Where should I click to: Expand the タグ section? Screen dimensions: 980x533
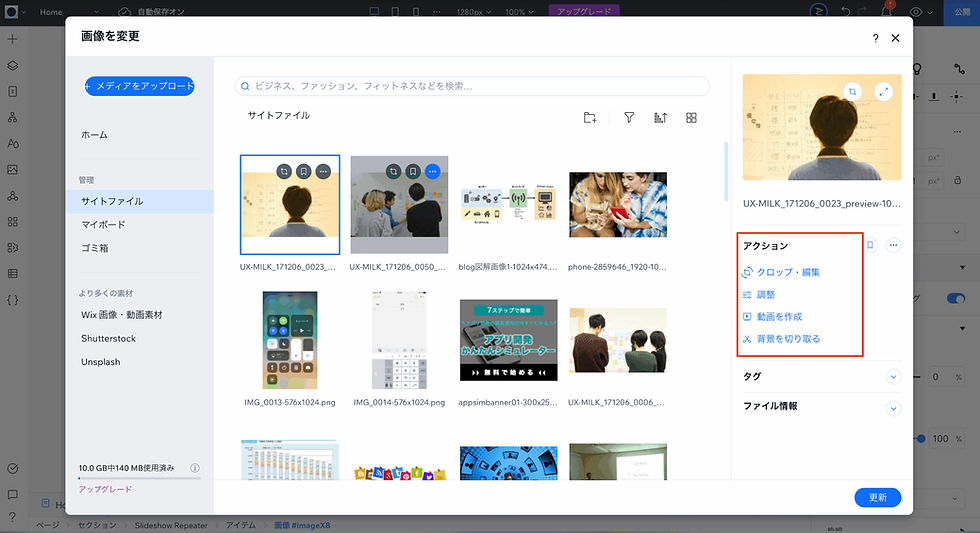click(893, 377)
